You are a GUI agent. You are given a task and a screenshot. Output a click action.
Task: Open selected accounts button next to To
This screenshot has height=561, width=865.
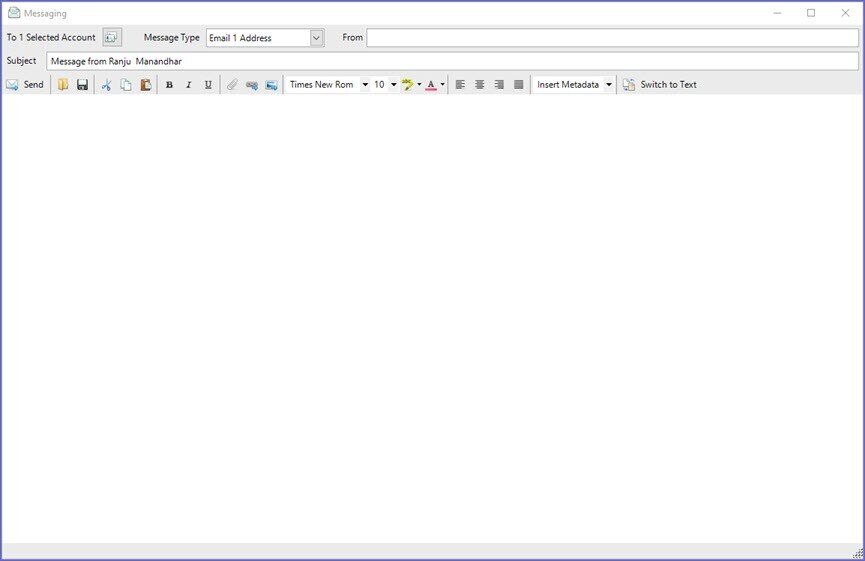coord(112,38)
